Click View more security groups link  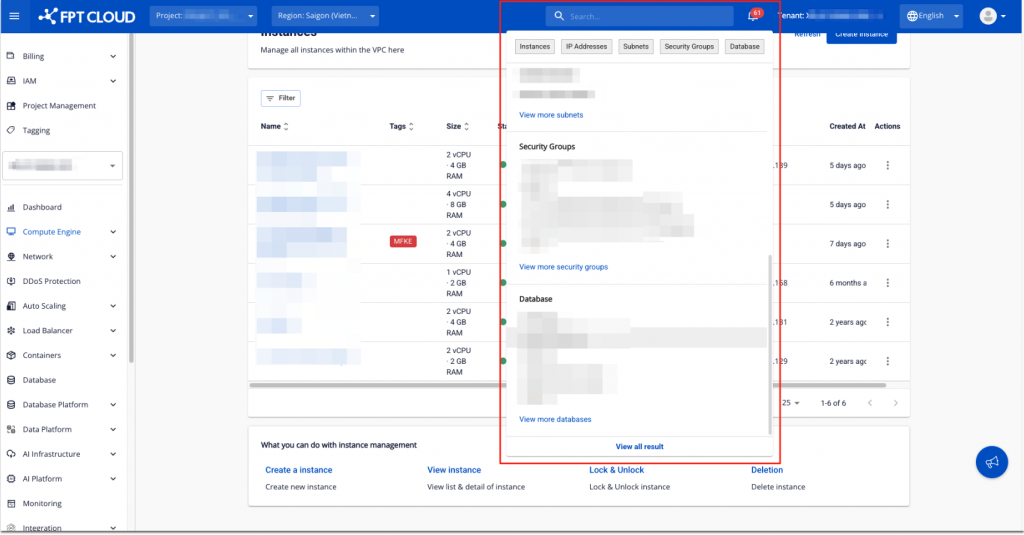tap(563, 267)
